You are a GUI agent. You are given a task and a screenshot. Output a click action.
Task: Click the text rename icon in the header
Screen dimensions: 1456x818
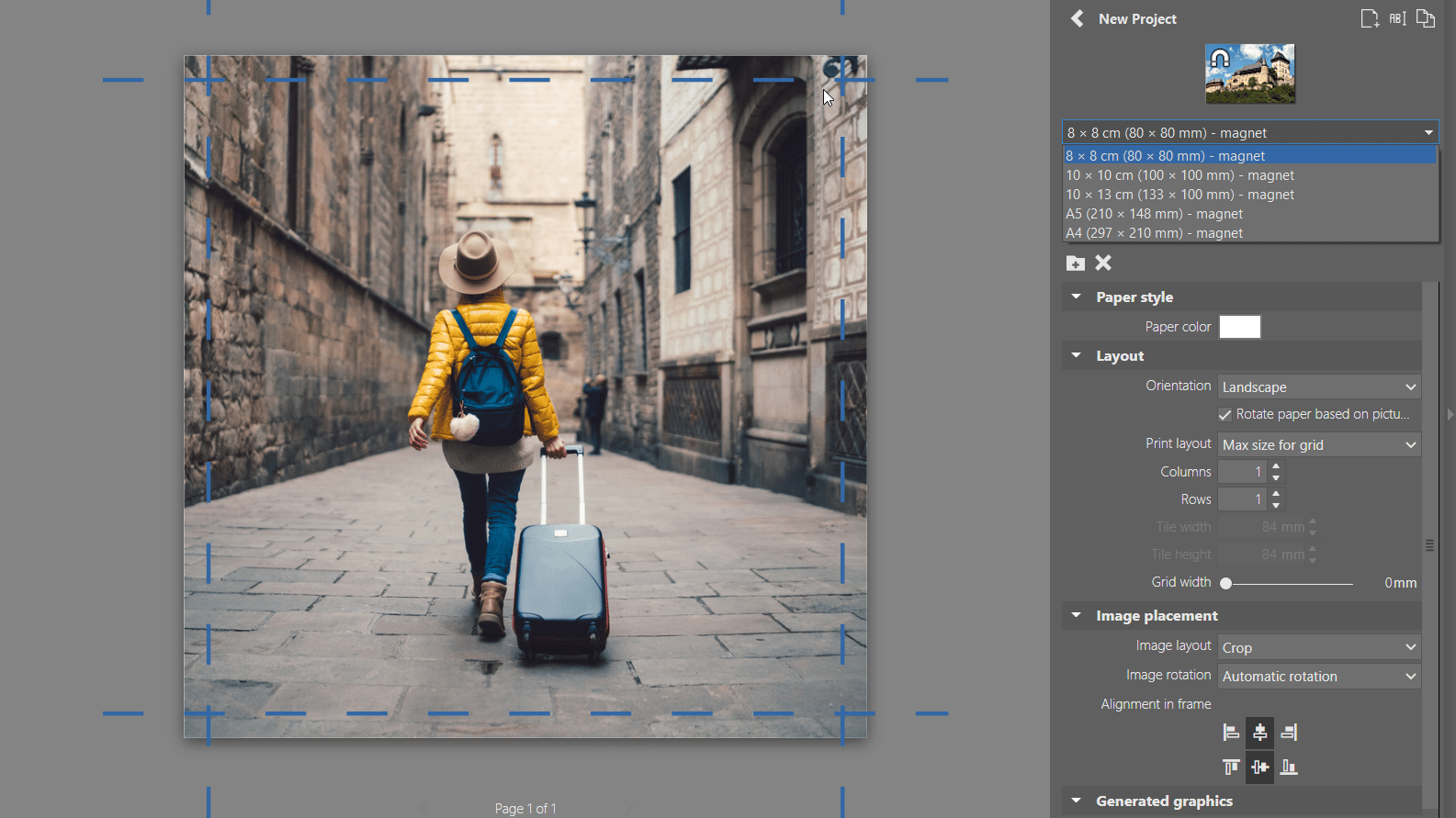[1397, 18]
